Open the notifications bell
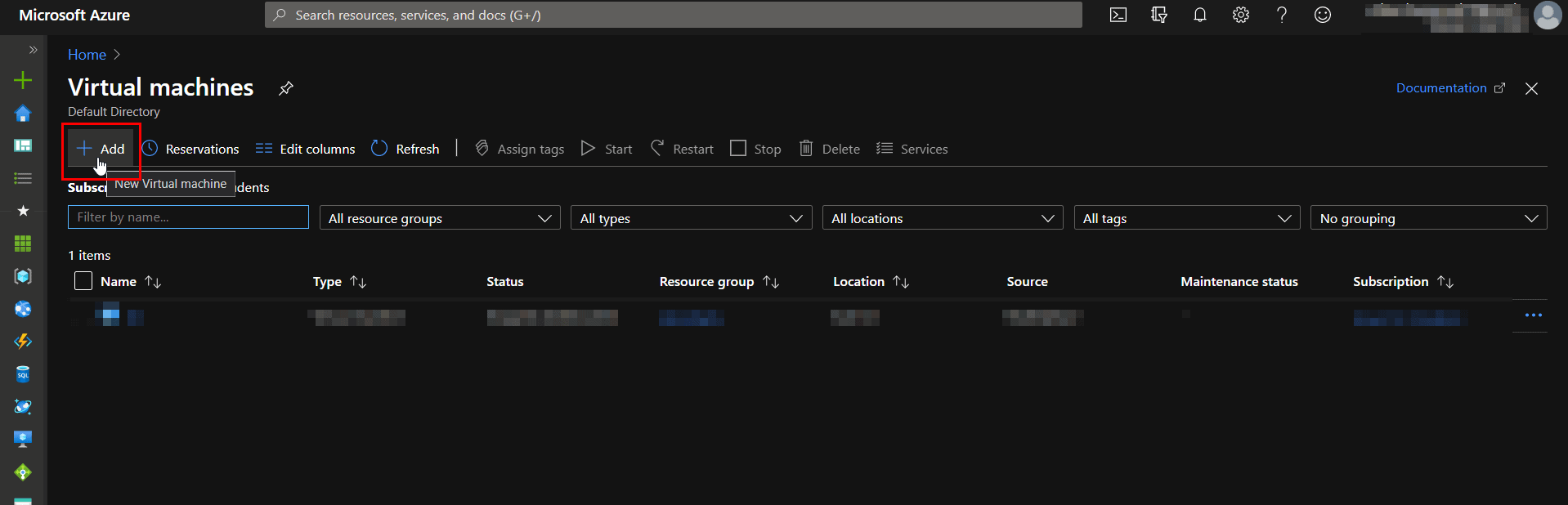The width and height of the screenshot is (1568, 505). (1199, 15)
